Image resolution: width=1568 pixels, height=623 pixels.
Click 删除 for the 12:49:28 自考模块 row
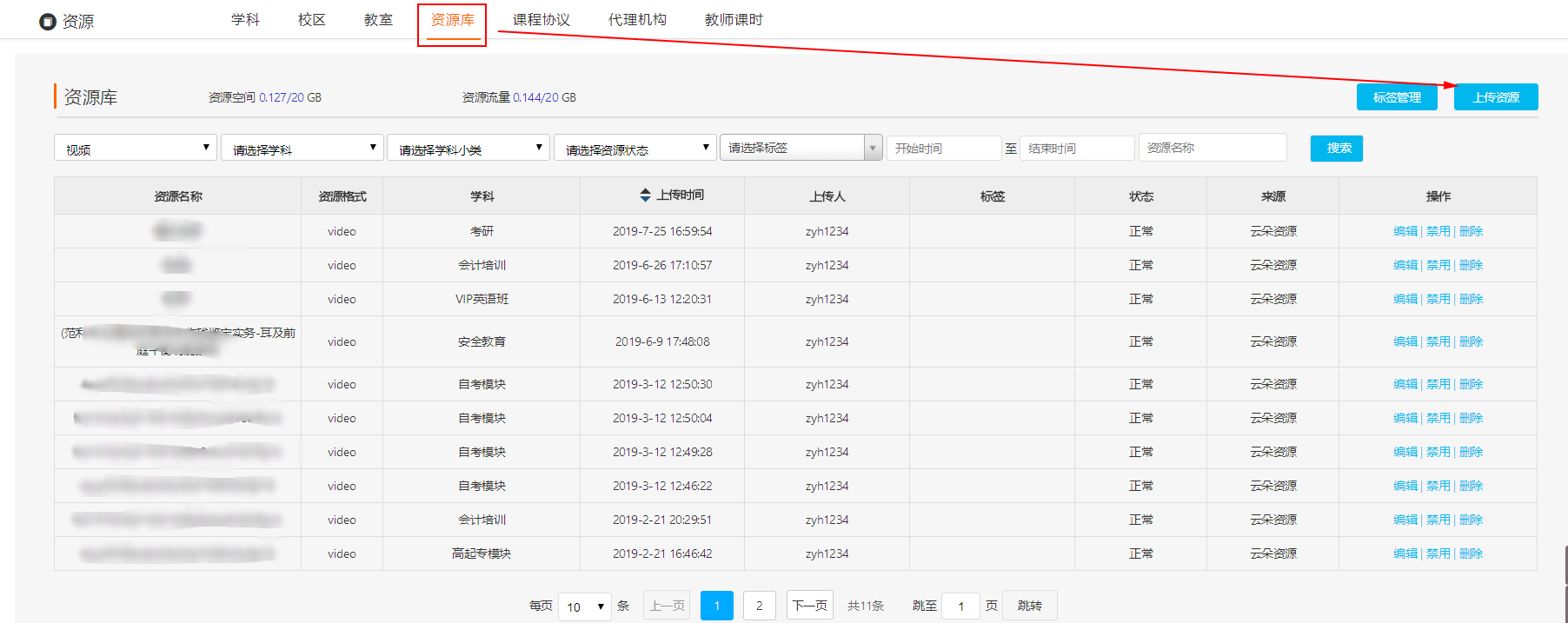[1472, 452]
